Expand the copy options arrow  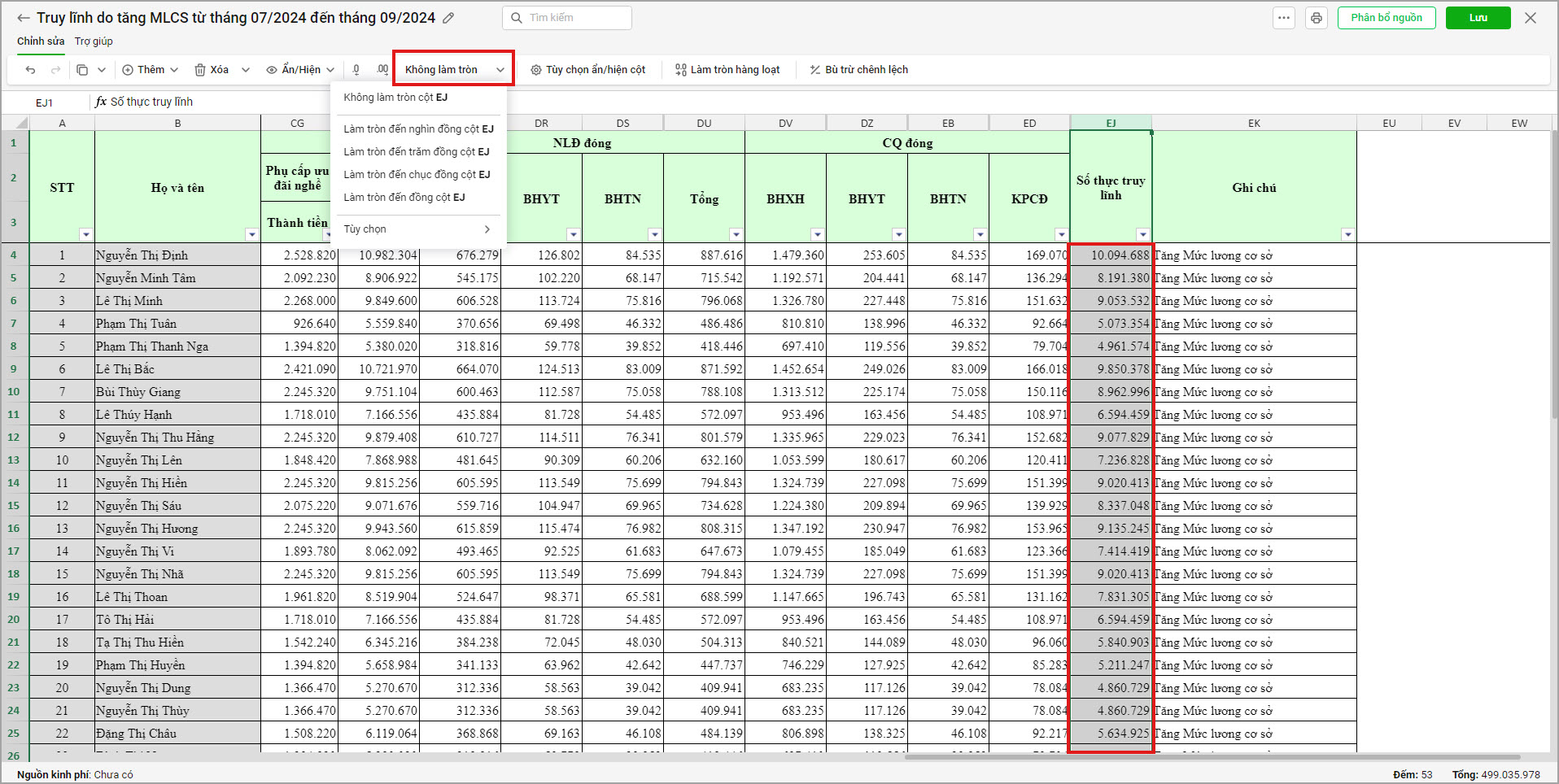(x=102, y=70)
